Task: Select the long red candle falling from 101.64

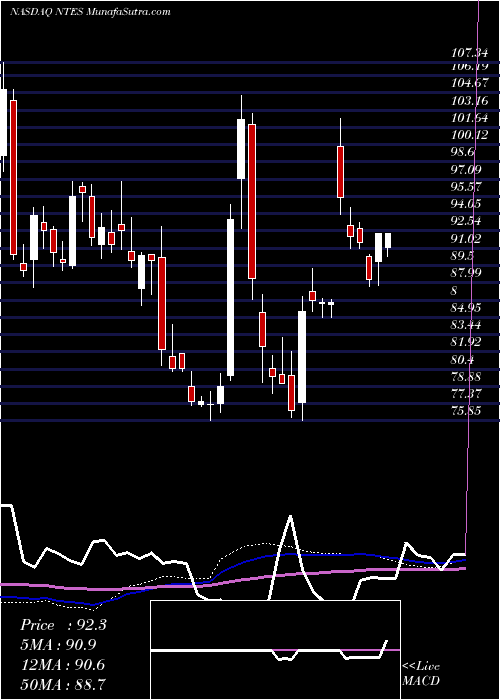Action: pos(252,201)
